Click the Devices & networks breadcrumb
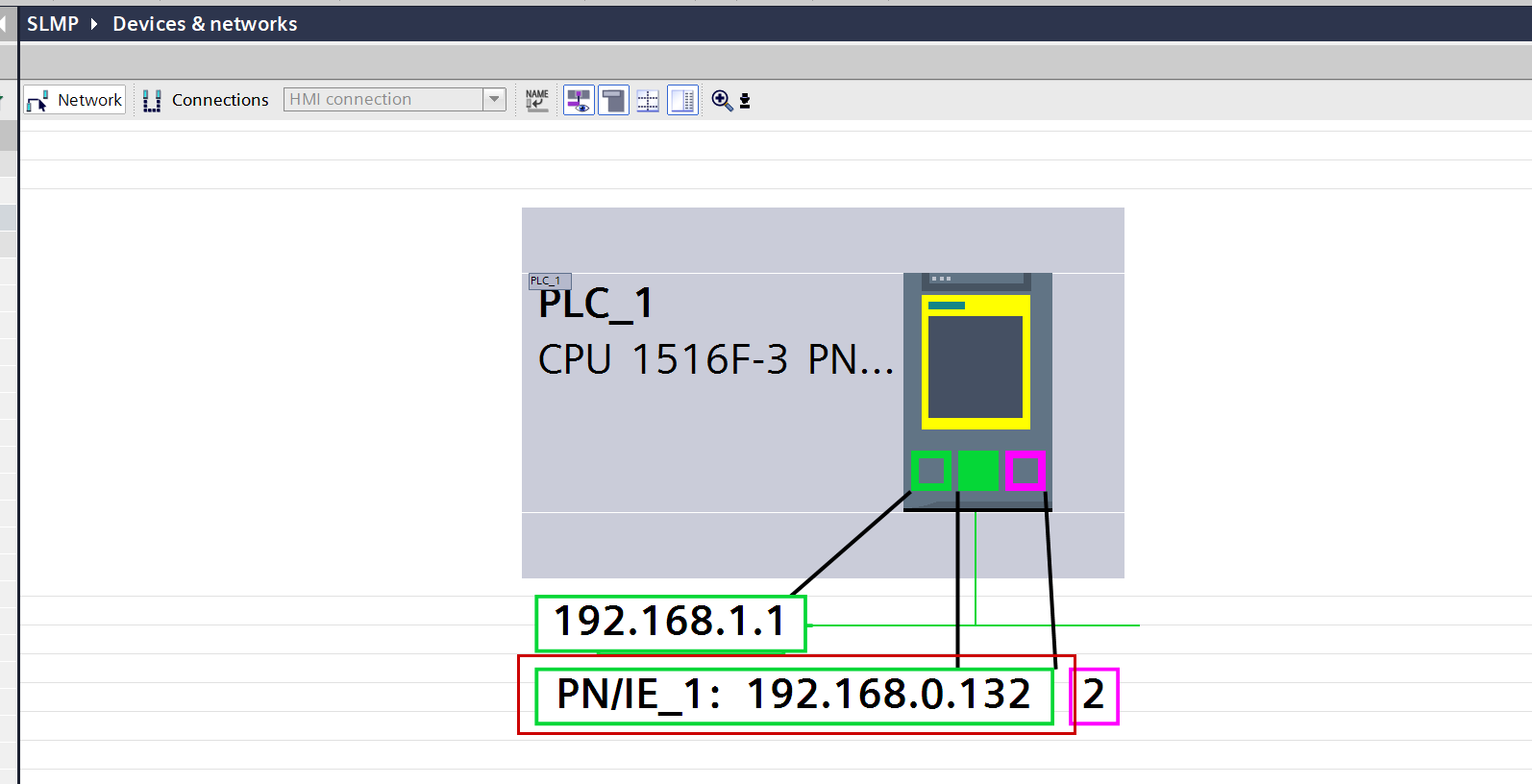 click(x=205, y=24)
